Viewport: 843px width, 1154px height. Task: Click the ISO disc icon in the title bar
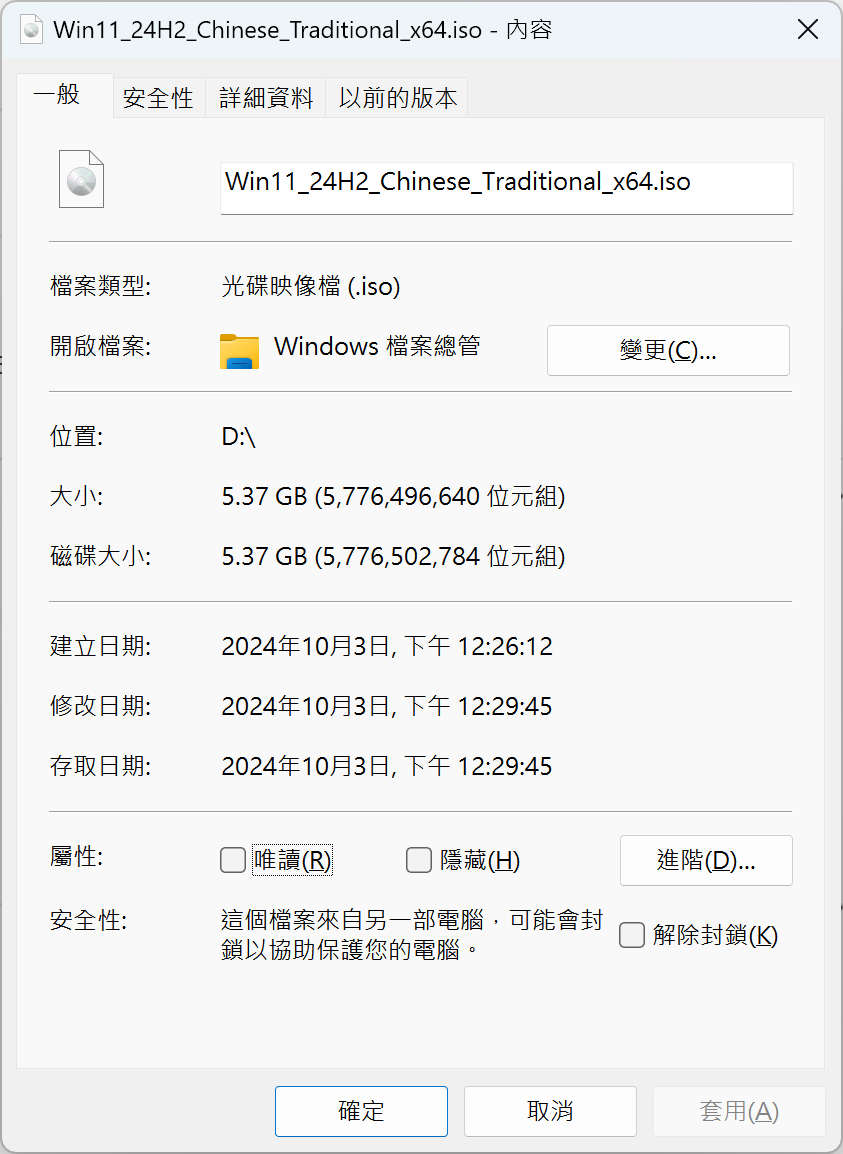point(31,29)
